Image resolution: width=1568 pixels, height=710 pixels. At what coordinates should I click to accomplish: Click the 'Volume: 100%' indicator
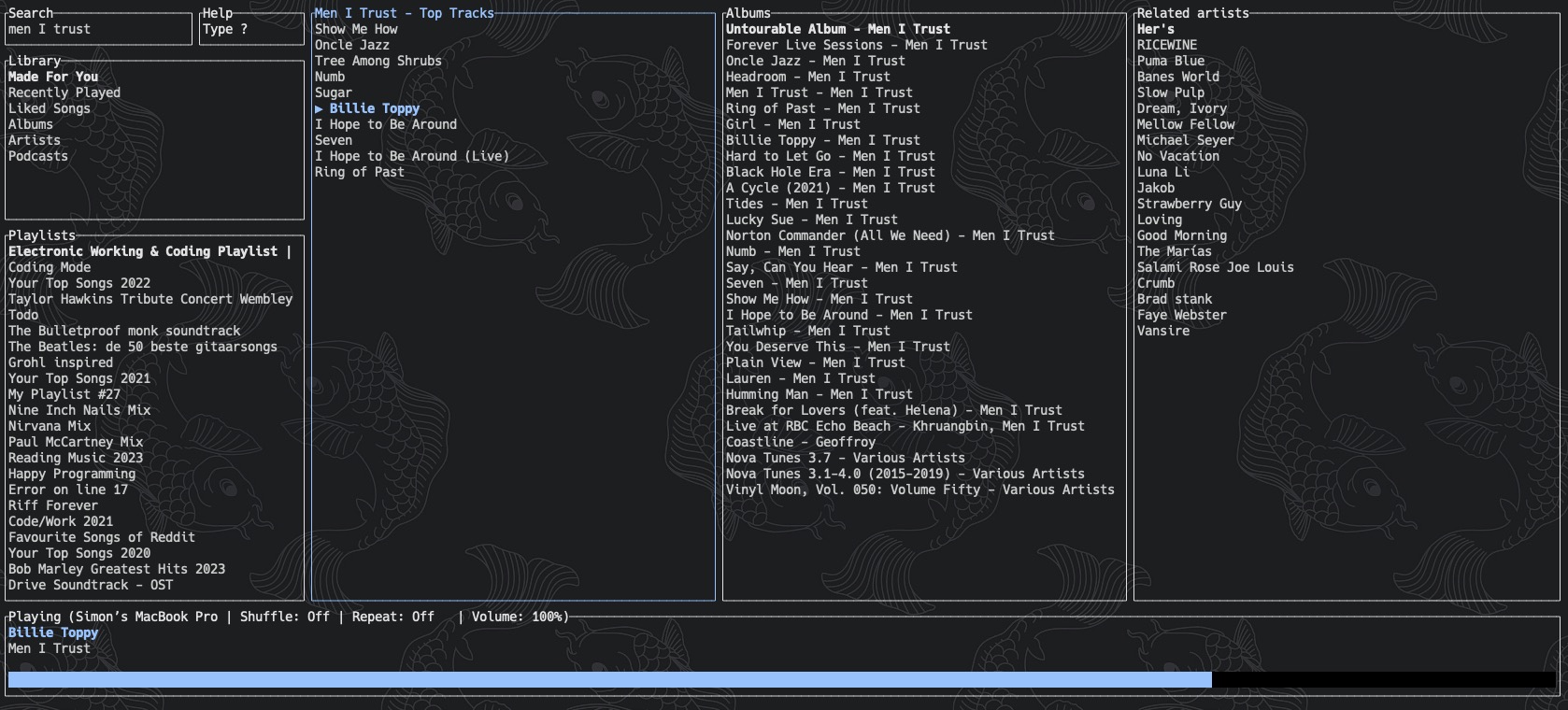point(517,617)
